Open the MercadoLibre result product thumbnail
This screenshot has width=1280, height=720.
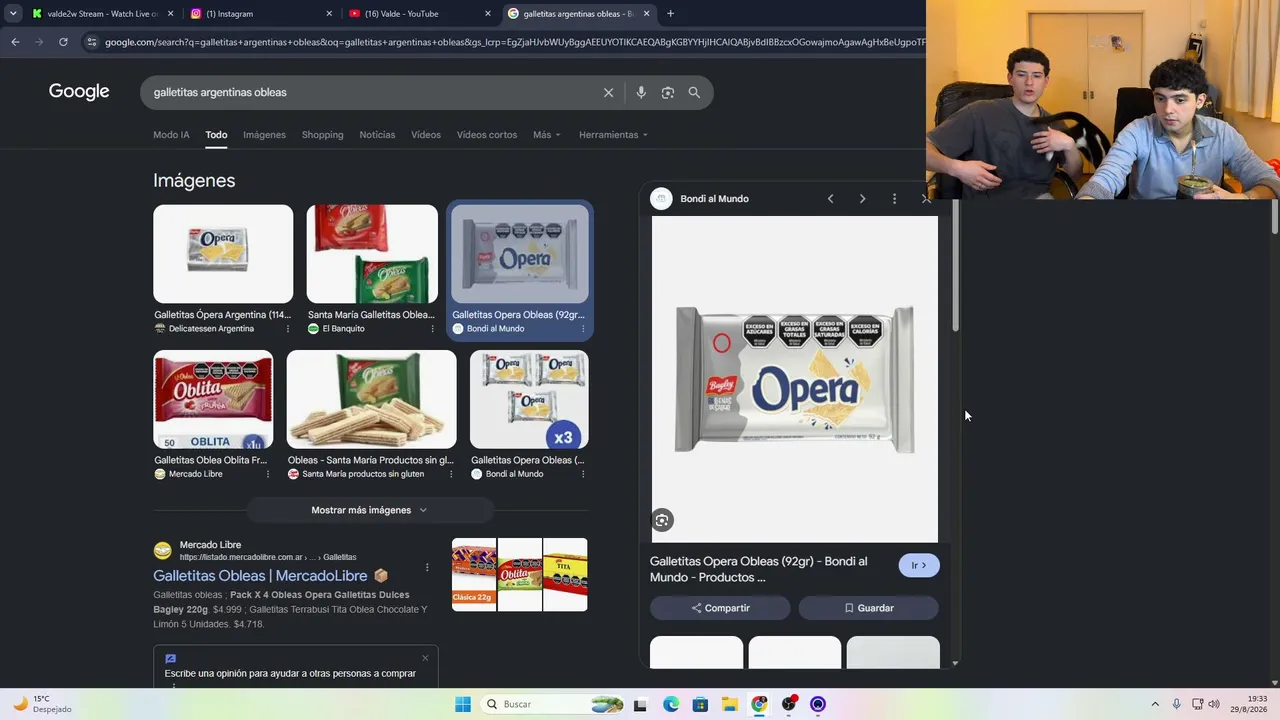tap(519, 575)
